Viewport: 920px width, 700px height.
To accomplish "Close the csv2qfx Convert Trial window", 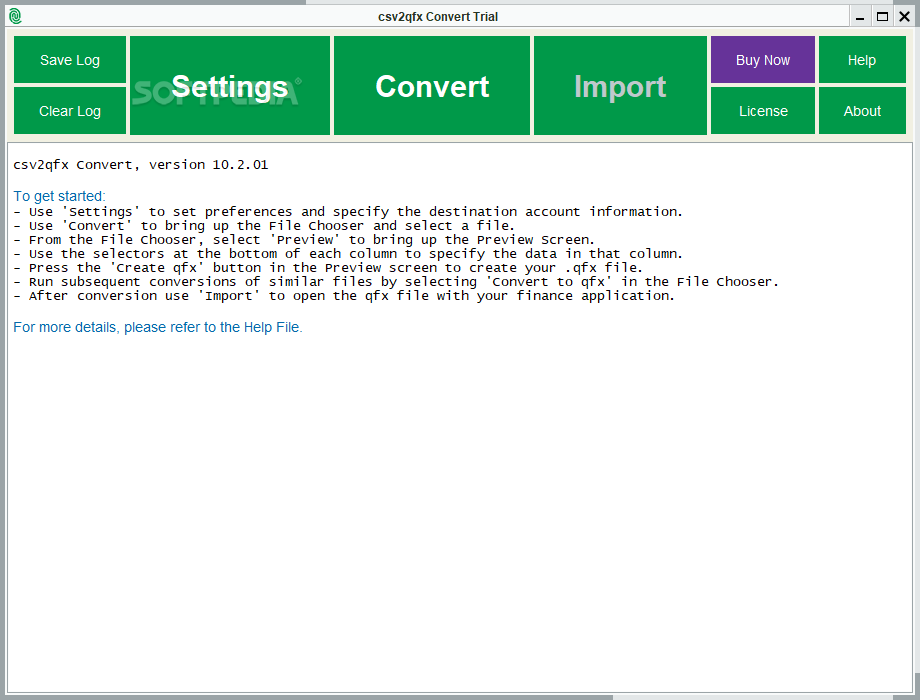I will pos(904,16).
